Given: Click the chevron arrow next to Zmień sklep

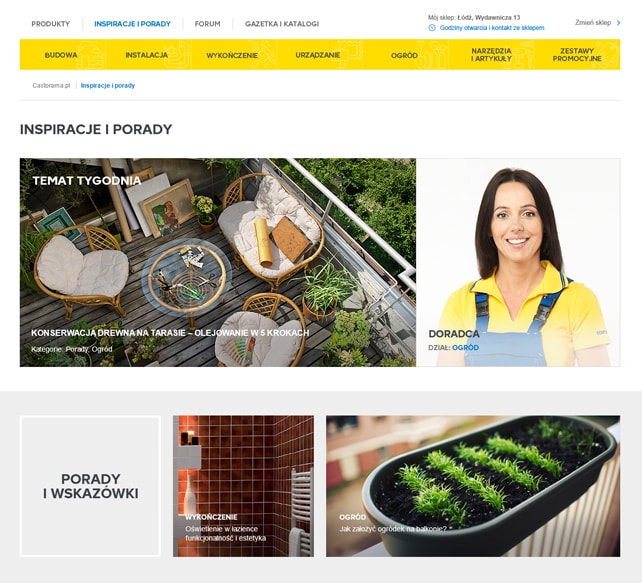Looking at the screenshot, I should coord(618,23).
